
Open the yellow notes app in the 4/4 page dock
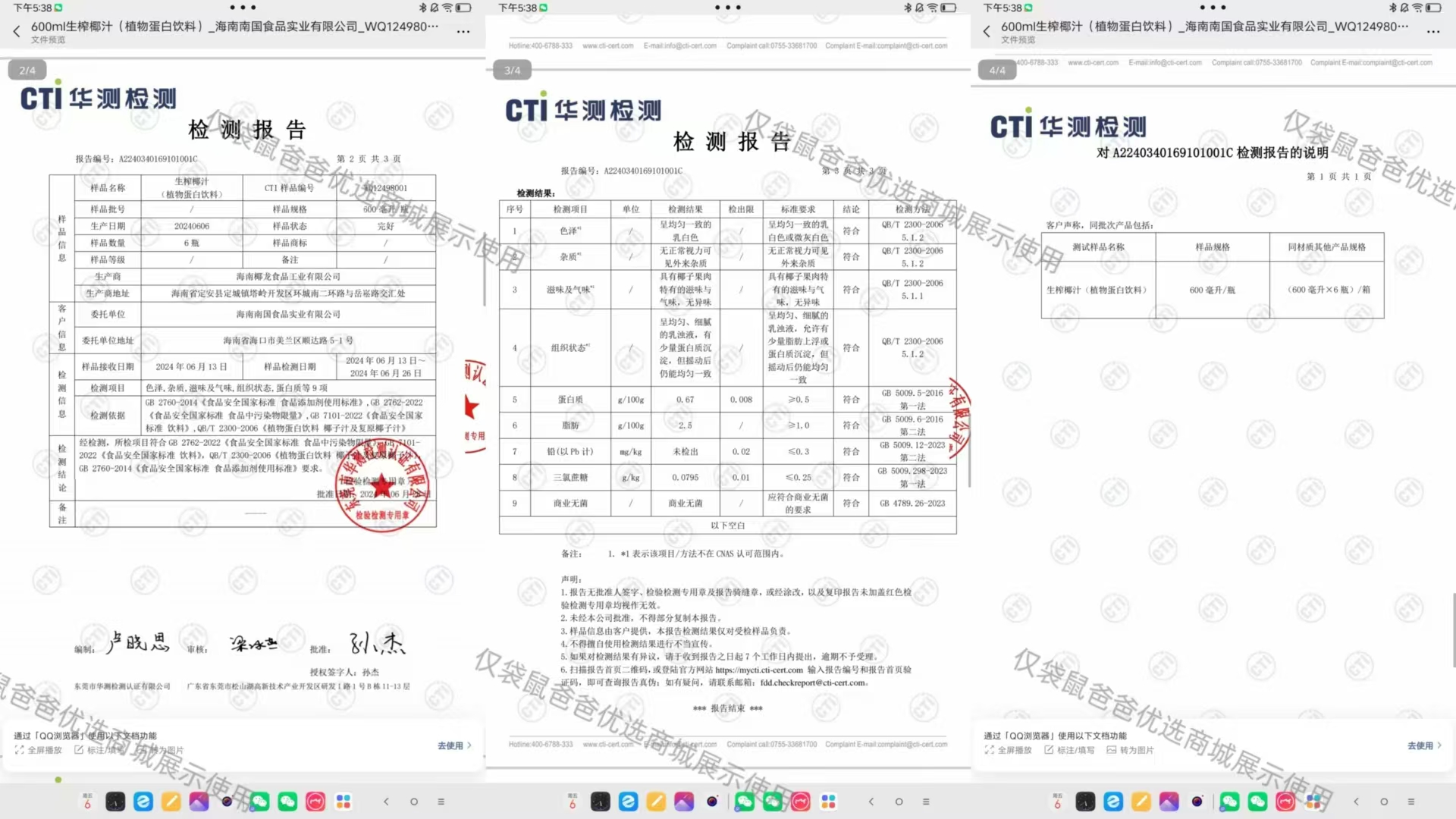(x=1141, y=802)
